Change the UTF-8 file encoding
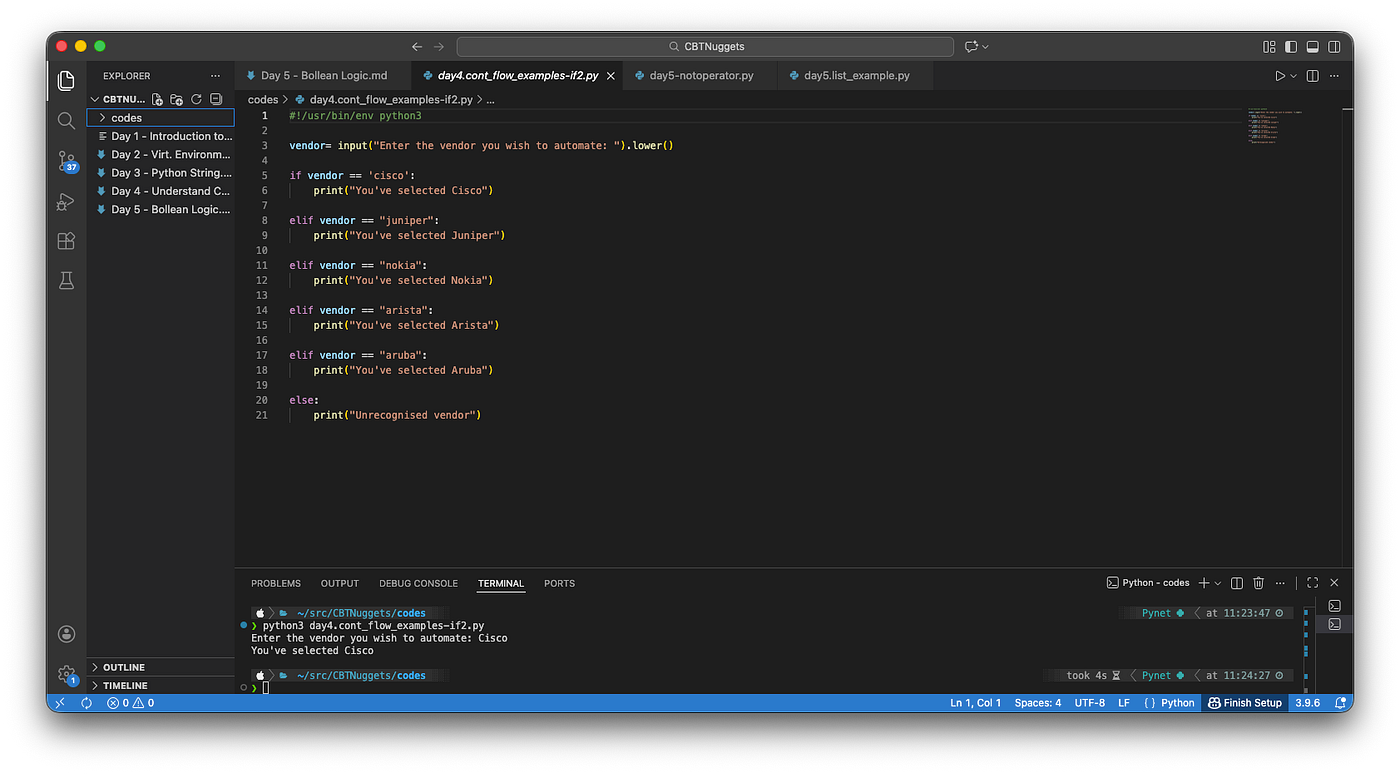 click(1090, 703)
